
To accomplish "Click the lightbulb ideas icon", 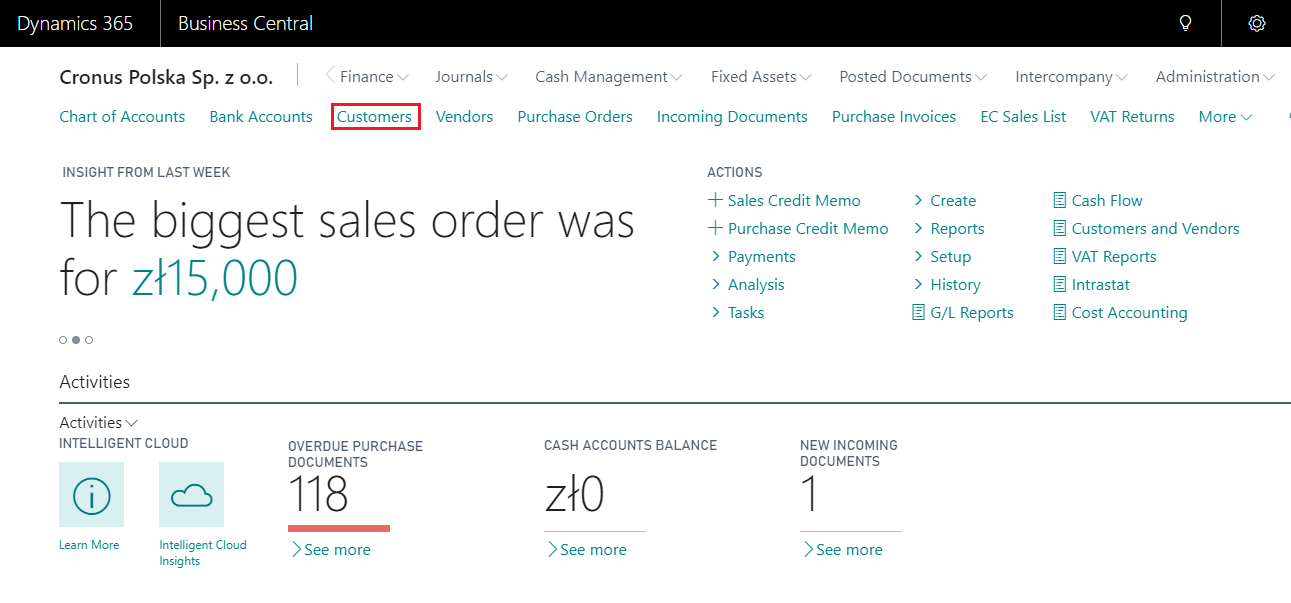I will (x=1186, y=23).
